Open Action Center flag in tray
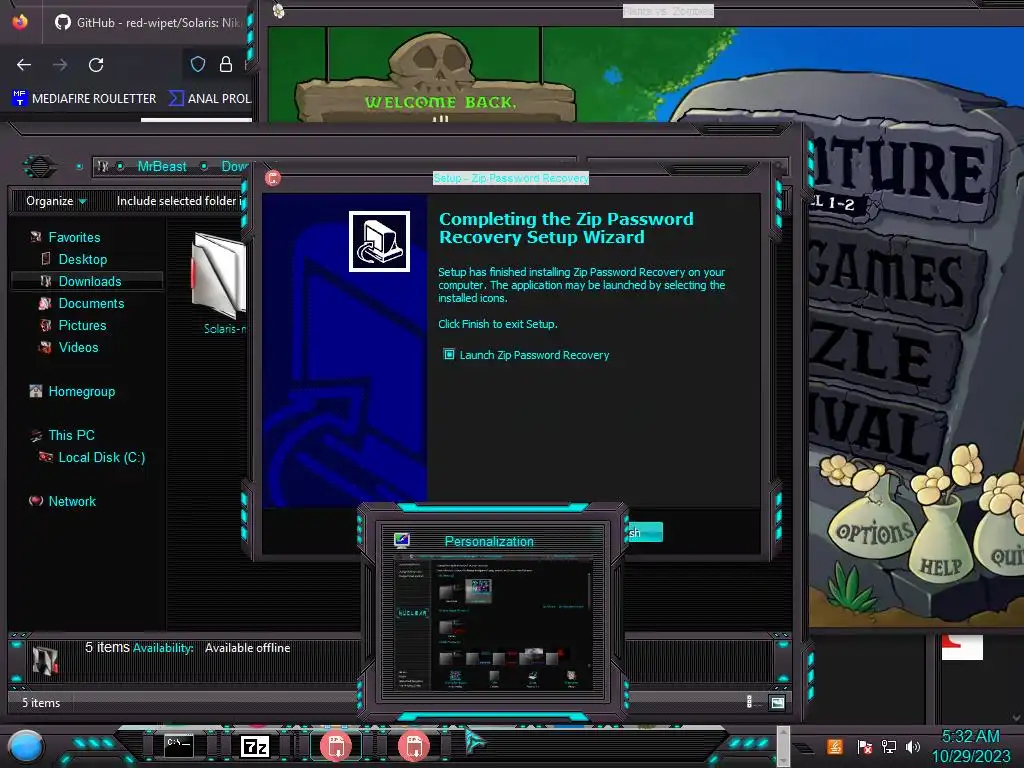 tap(865, 746)
